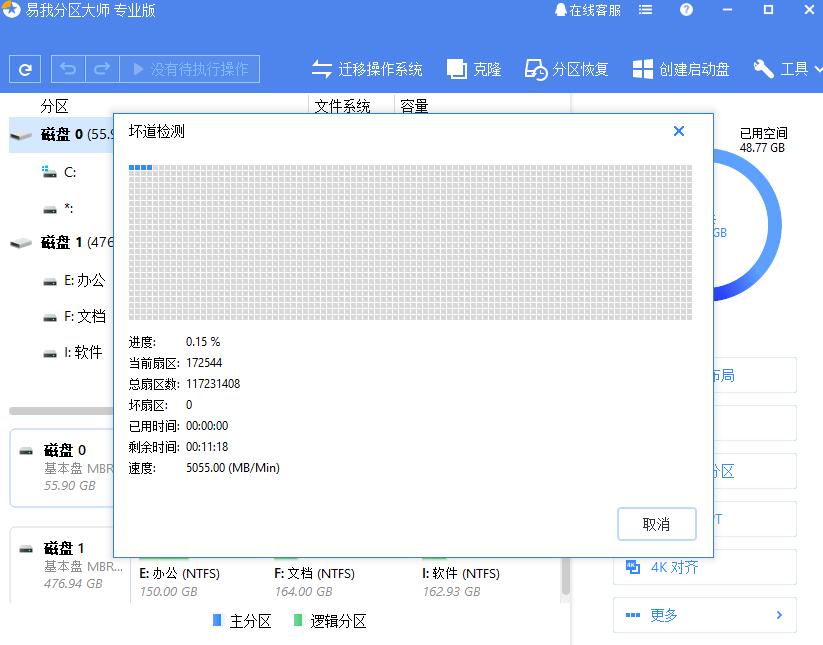Open 迁移操作系统 migrate OS tool
This screenshot has width=823, height=645.
(x=367, y=69)
